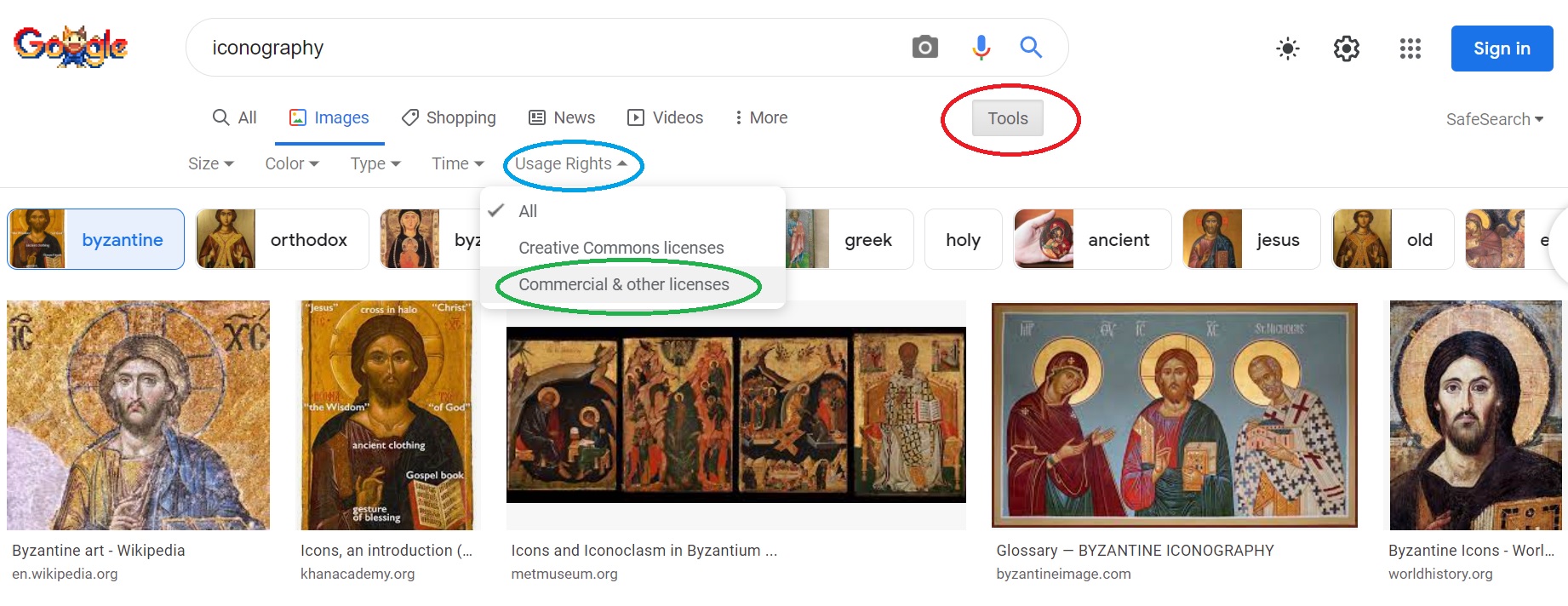
Task: Click the Google doodle logo
Action: (x=71, y=47)
